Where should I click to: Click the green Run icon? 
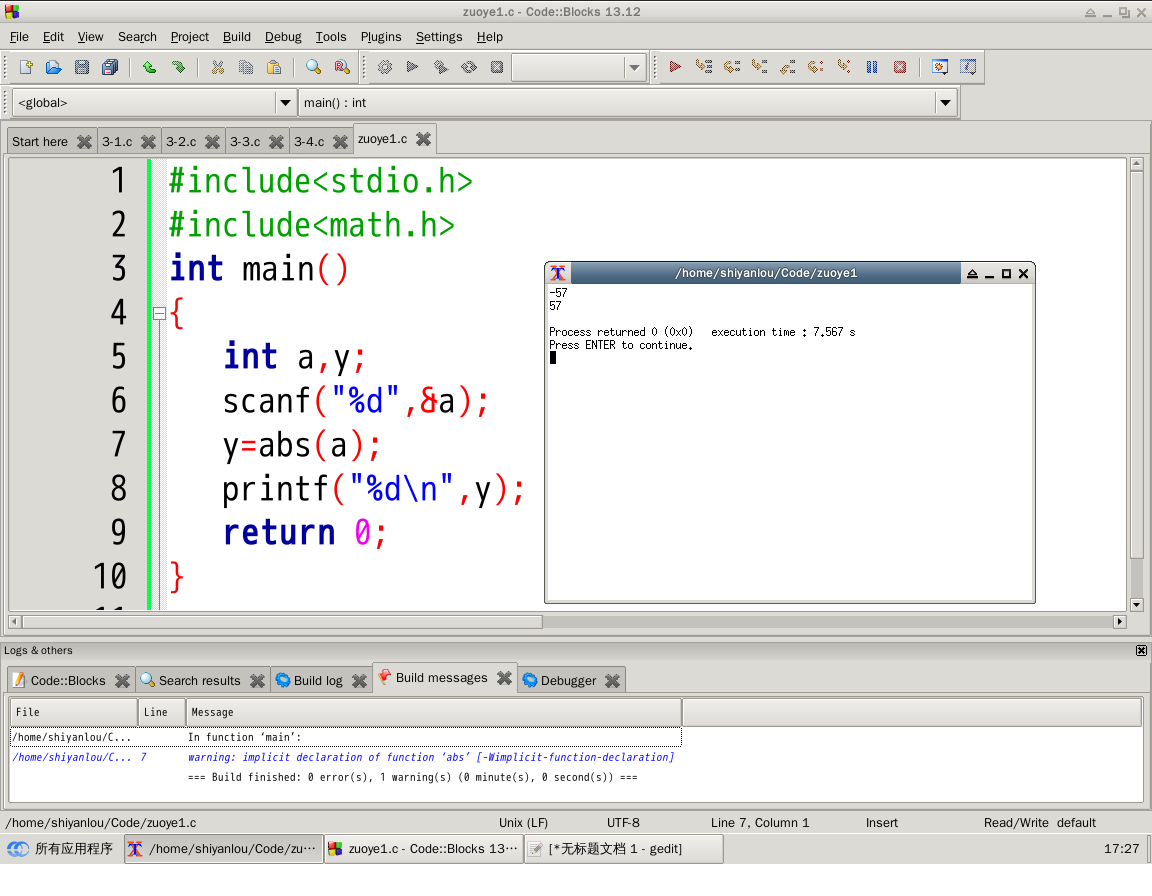pos(412,67)
